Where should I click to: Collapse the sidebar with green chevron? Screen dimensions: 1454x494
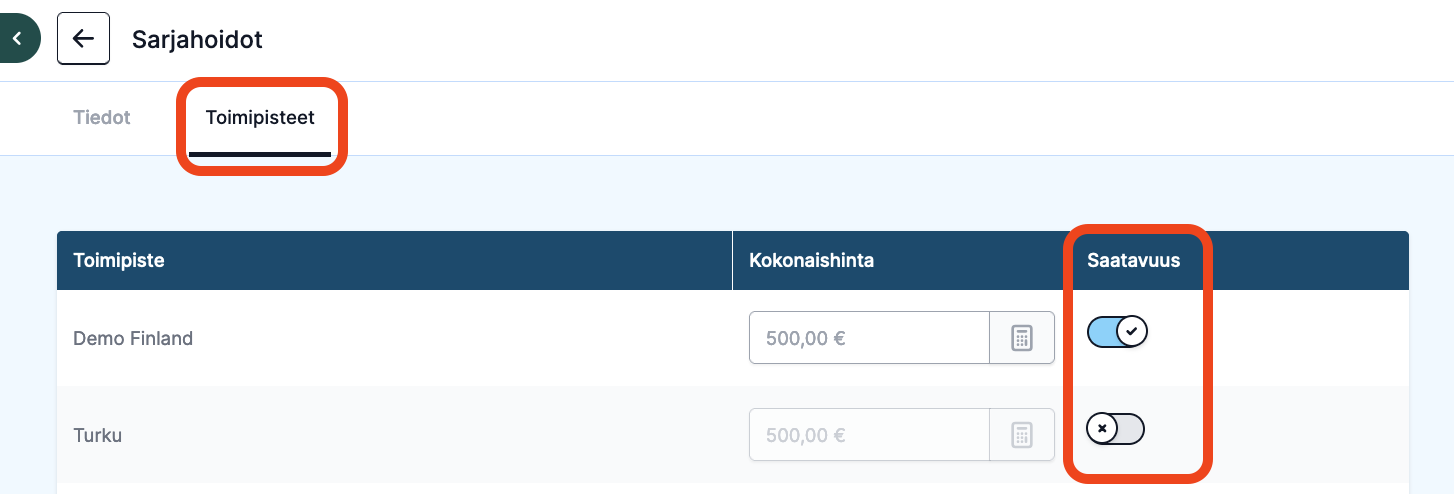click(17, 39)
